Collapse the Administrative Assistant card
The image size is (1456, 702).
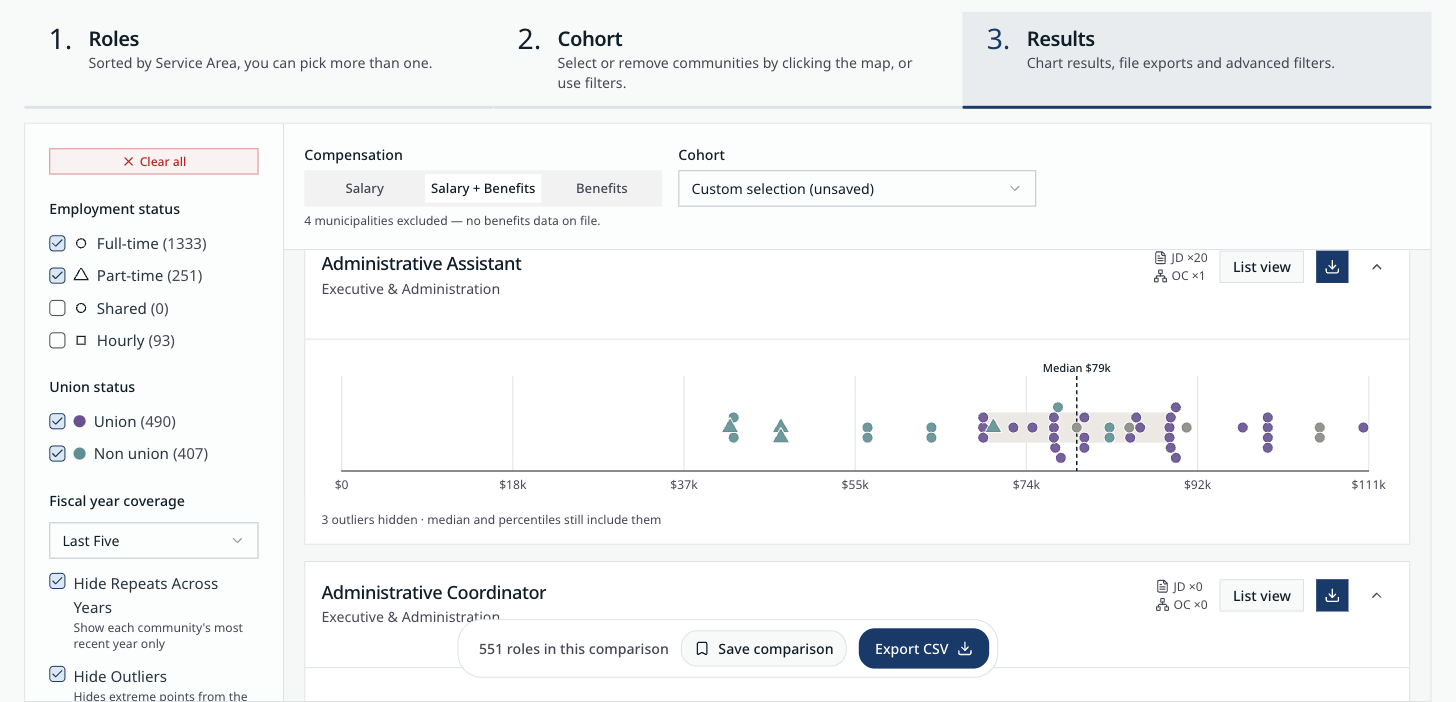tap(1377, 267)
